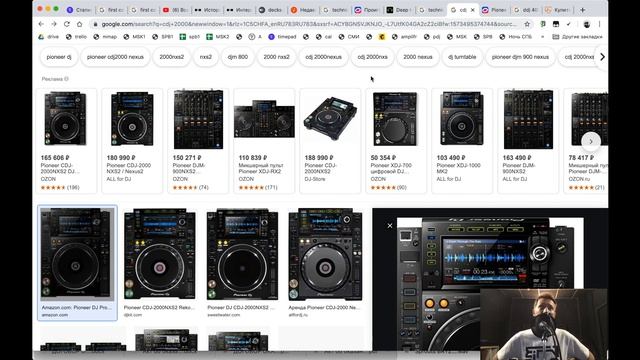Viewport: 640px width, 360px height.
Task: Select the pioneer dj suggestion chip
Action: pos(59,57)
